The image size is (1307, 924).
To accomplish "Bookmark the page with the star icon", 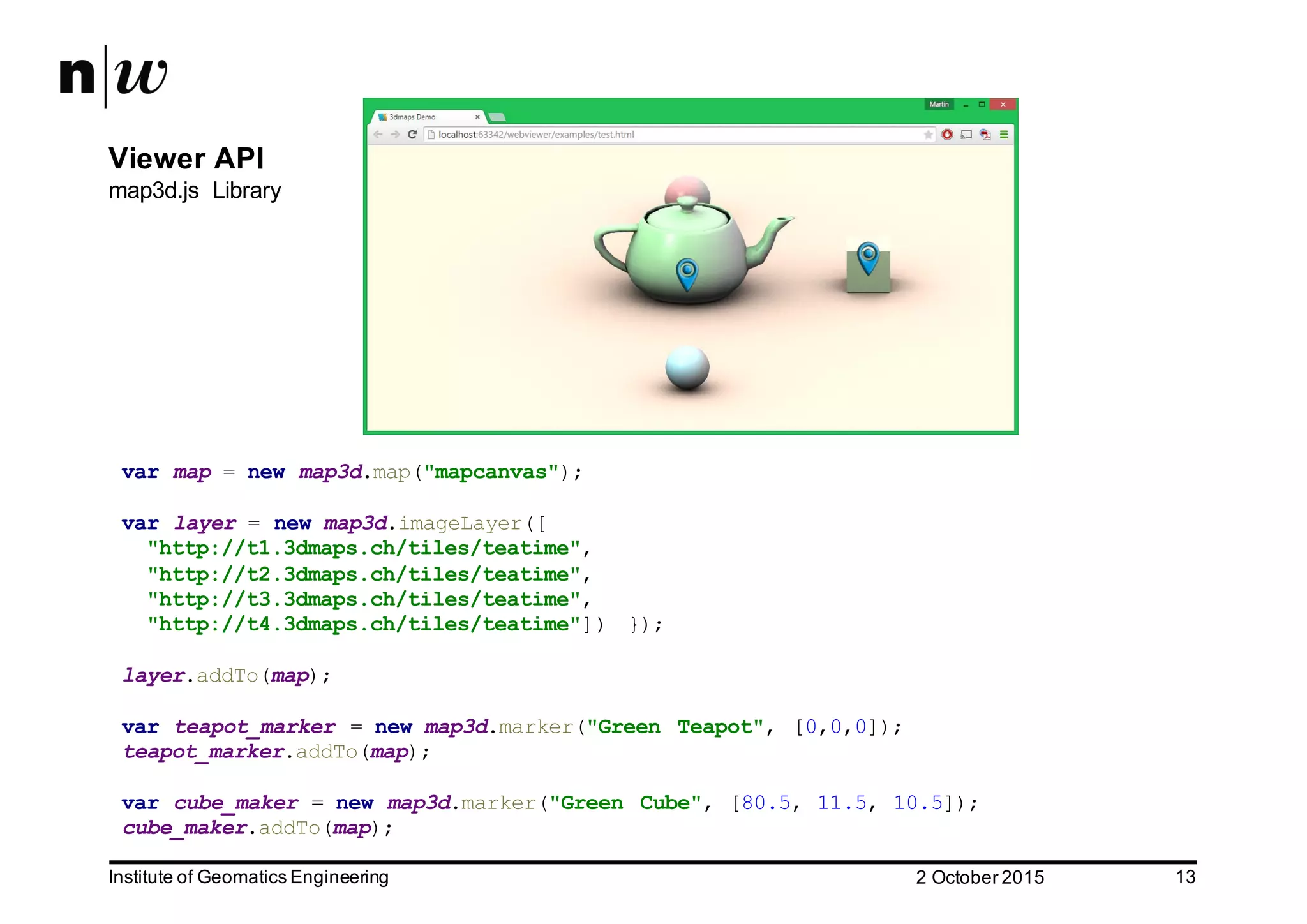I will click(x=928, y=135).
